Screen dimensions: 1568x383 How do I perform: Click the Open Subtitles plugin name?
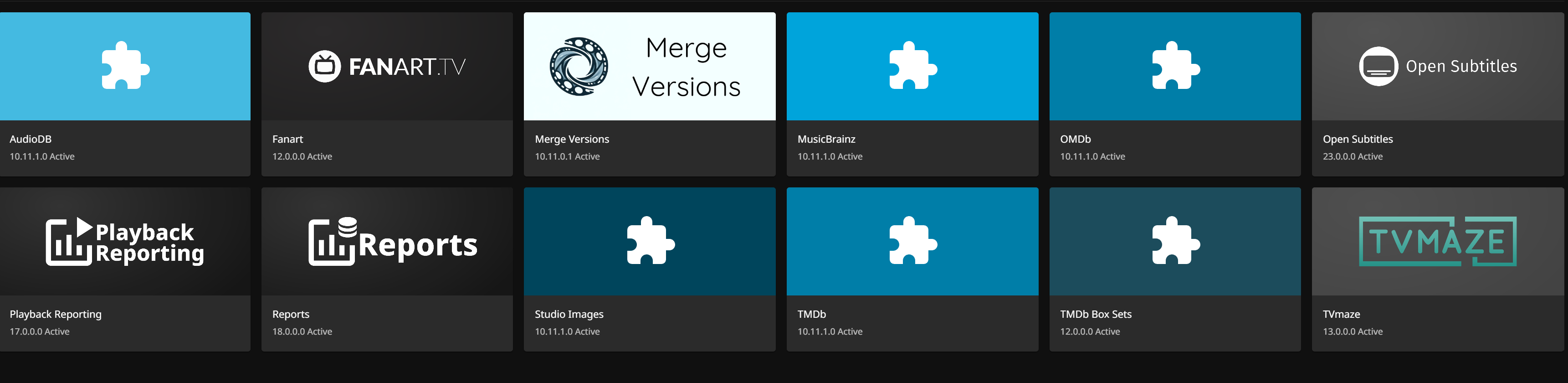[x=1358, y=140]
